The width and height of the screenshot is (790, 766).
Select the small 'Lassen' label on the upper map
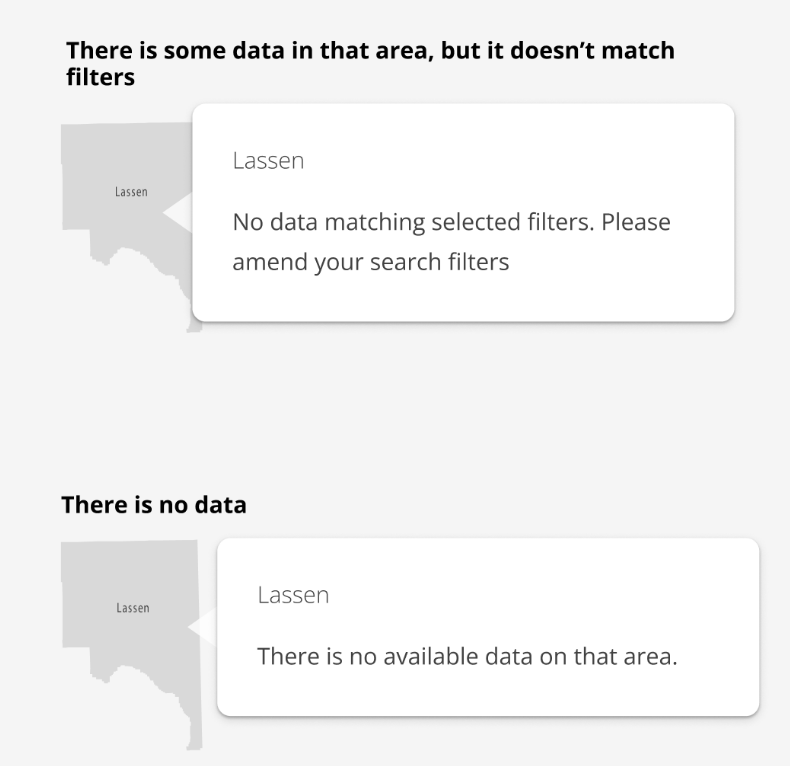(131, 192)
